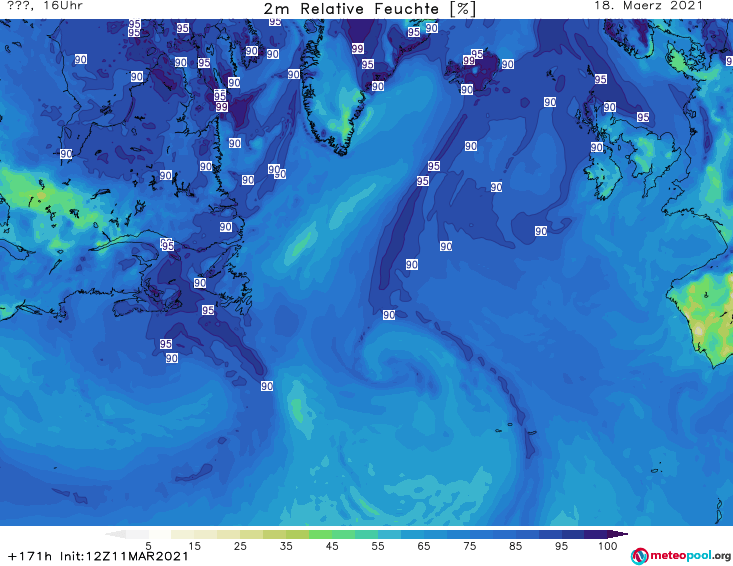Pick the dark purple arrow end of color bar

(x=618, y=534)
